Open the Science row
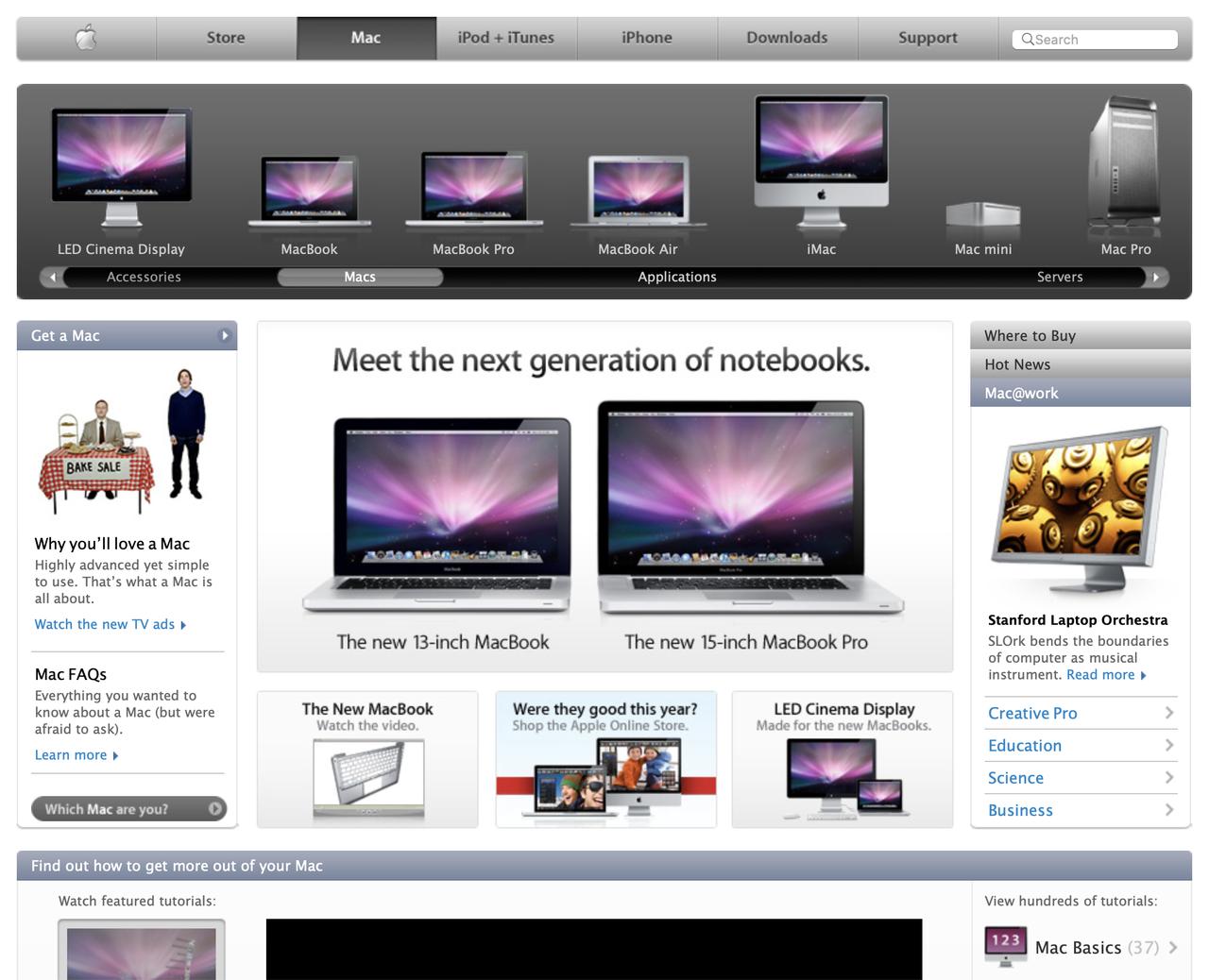Image resolution: width=1209 pixels, height=980 pixels. click(x=1081, y=777)
